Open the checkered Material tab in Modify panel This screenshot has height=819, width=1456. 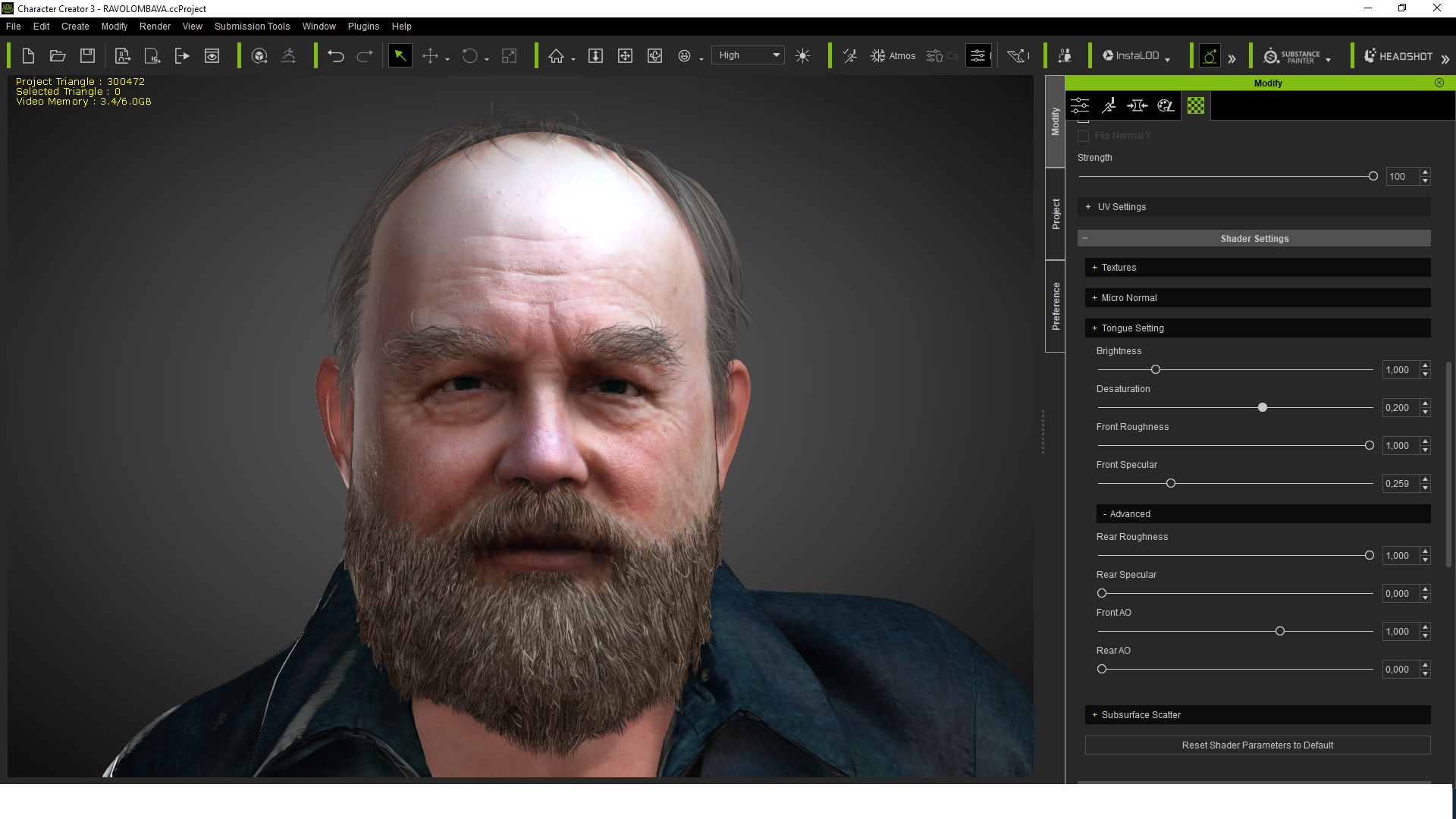pos(1196,105)
